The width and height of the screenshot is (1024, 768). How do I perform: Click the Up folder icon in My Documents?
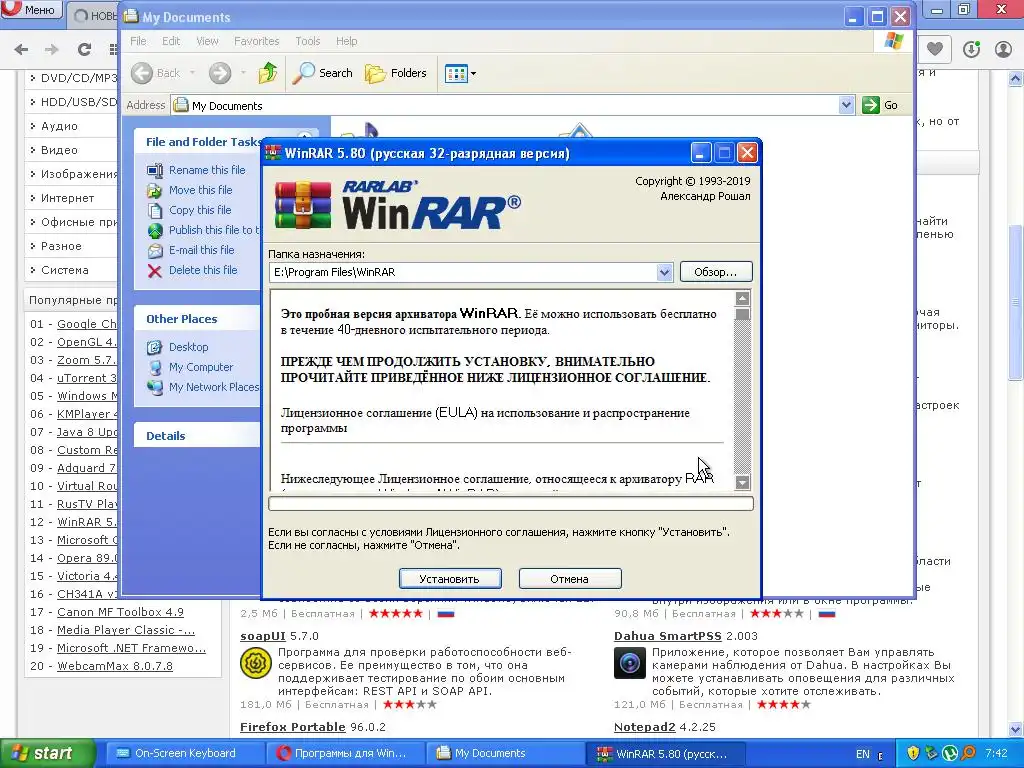pos(267,73)
